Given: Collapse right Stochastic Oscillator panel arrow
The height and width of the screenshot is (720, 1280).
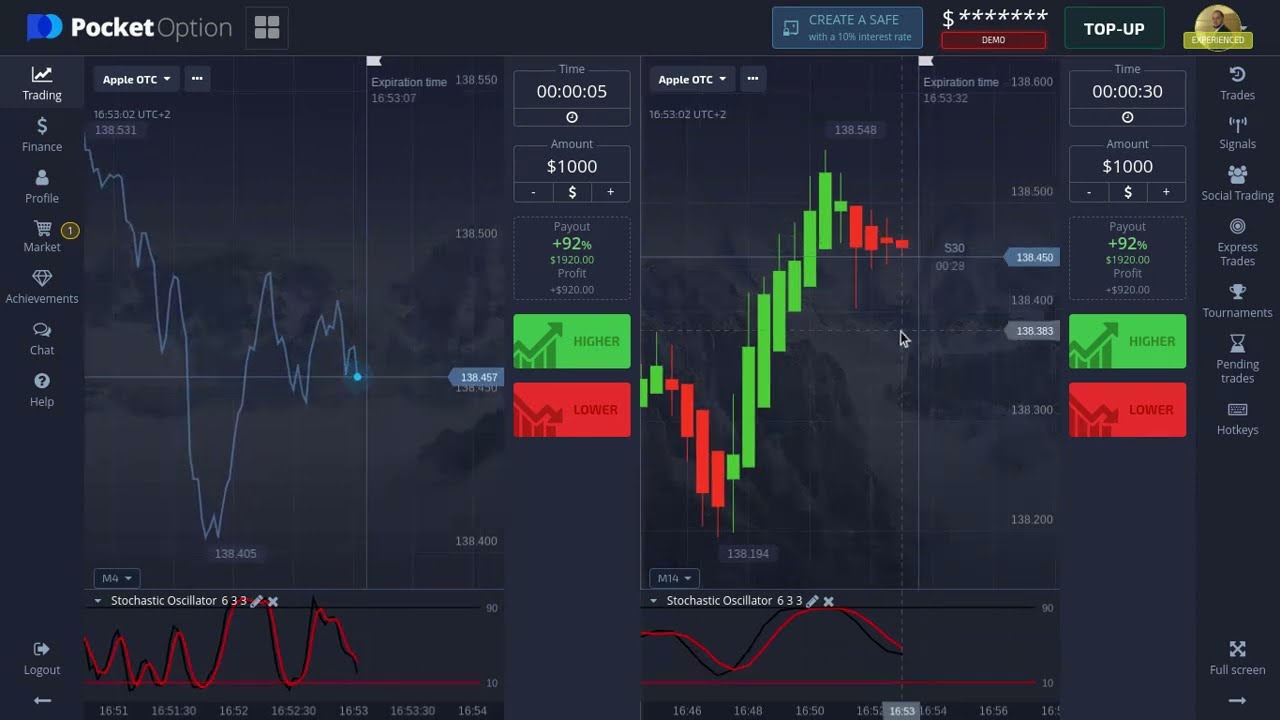Looking at the screenshot, I should [653, 601].
